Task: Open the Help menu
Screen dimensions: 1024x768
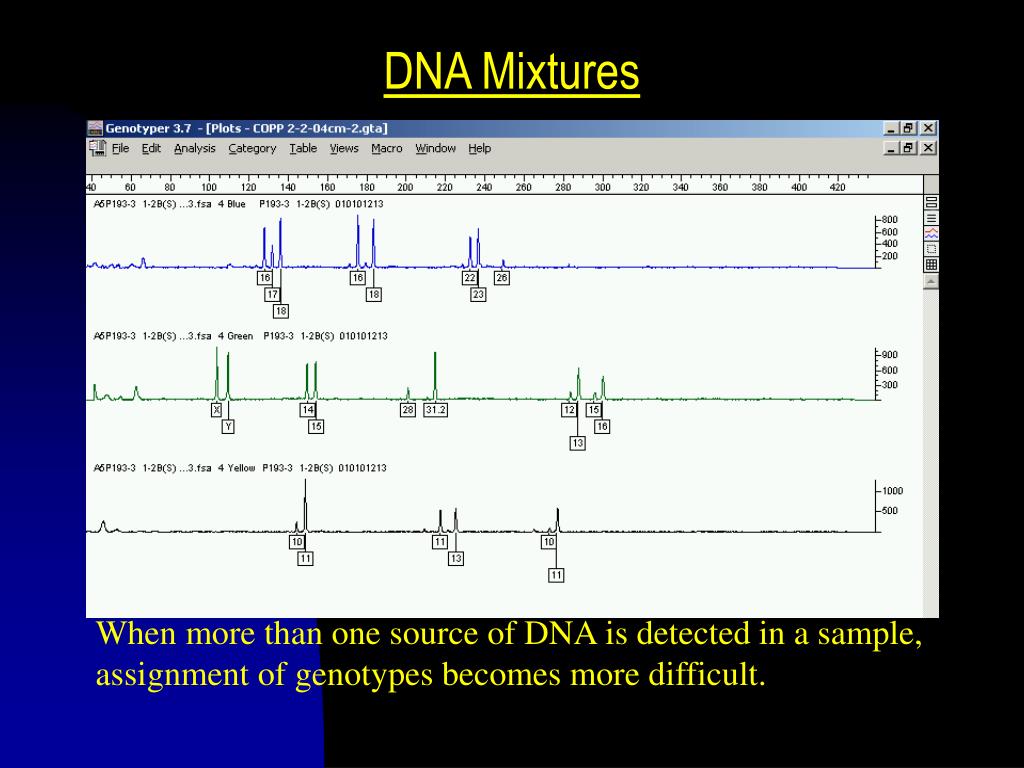Action: [x=479, y=149]
